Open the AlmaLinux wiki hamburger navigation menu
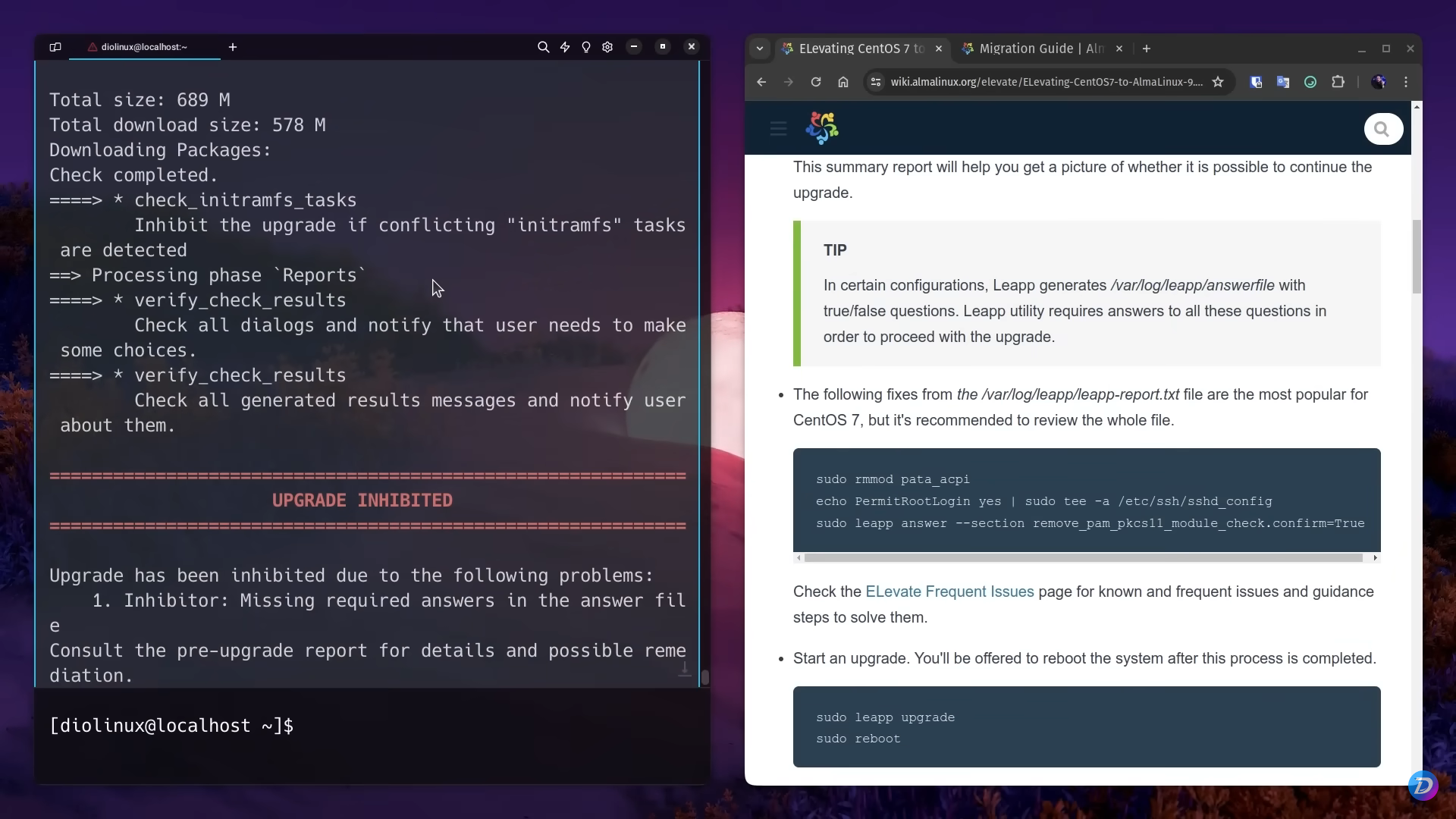This screenshot has height=819, width=1456. pyautogui.click(x=777, y=127)
